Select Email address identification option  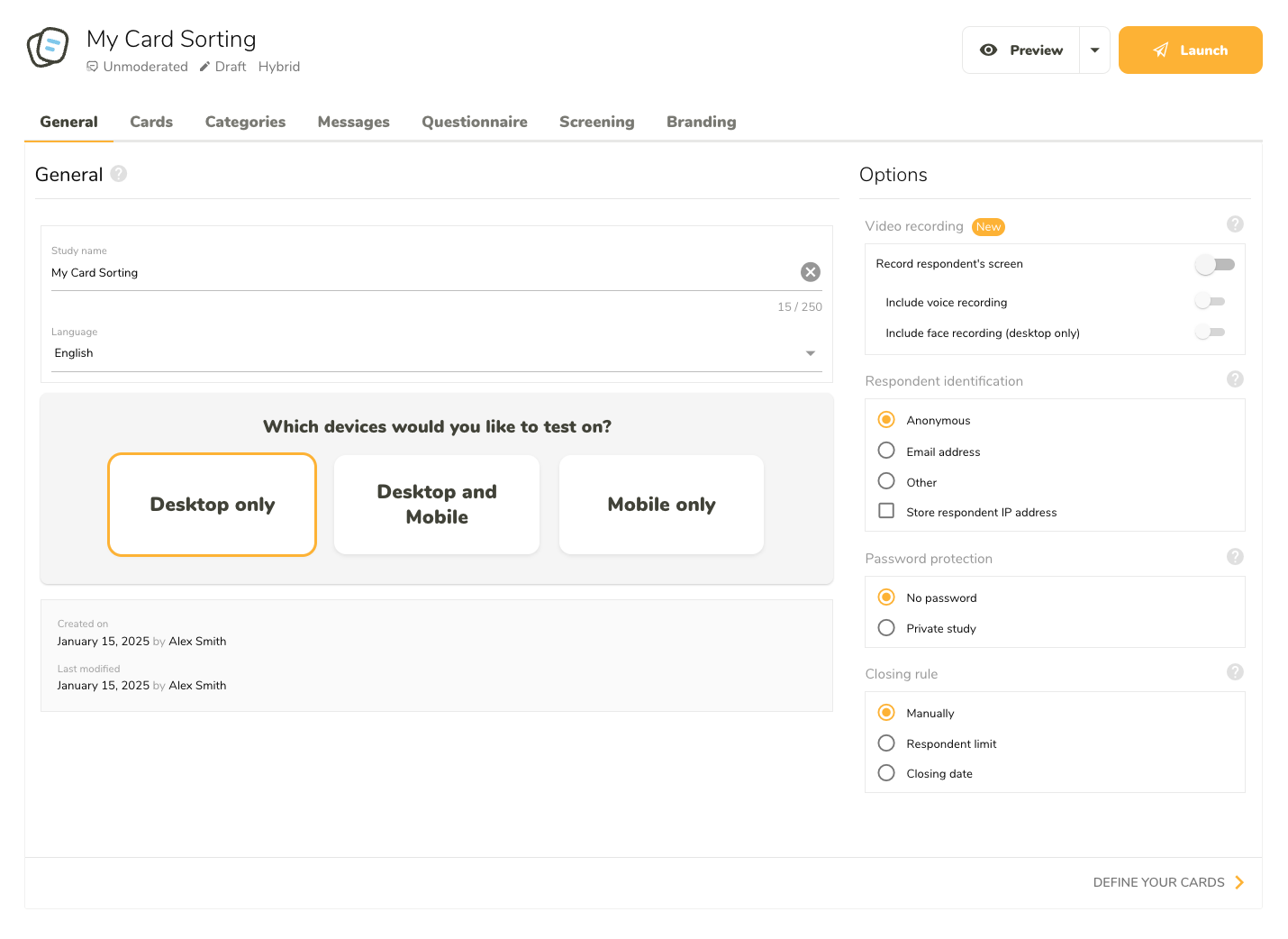coord(886,451)
